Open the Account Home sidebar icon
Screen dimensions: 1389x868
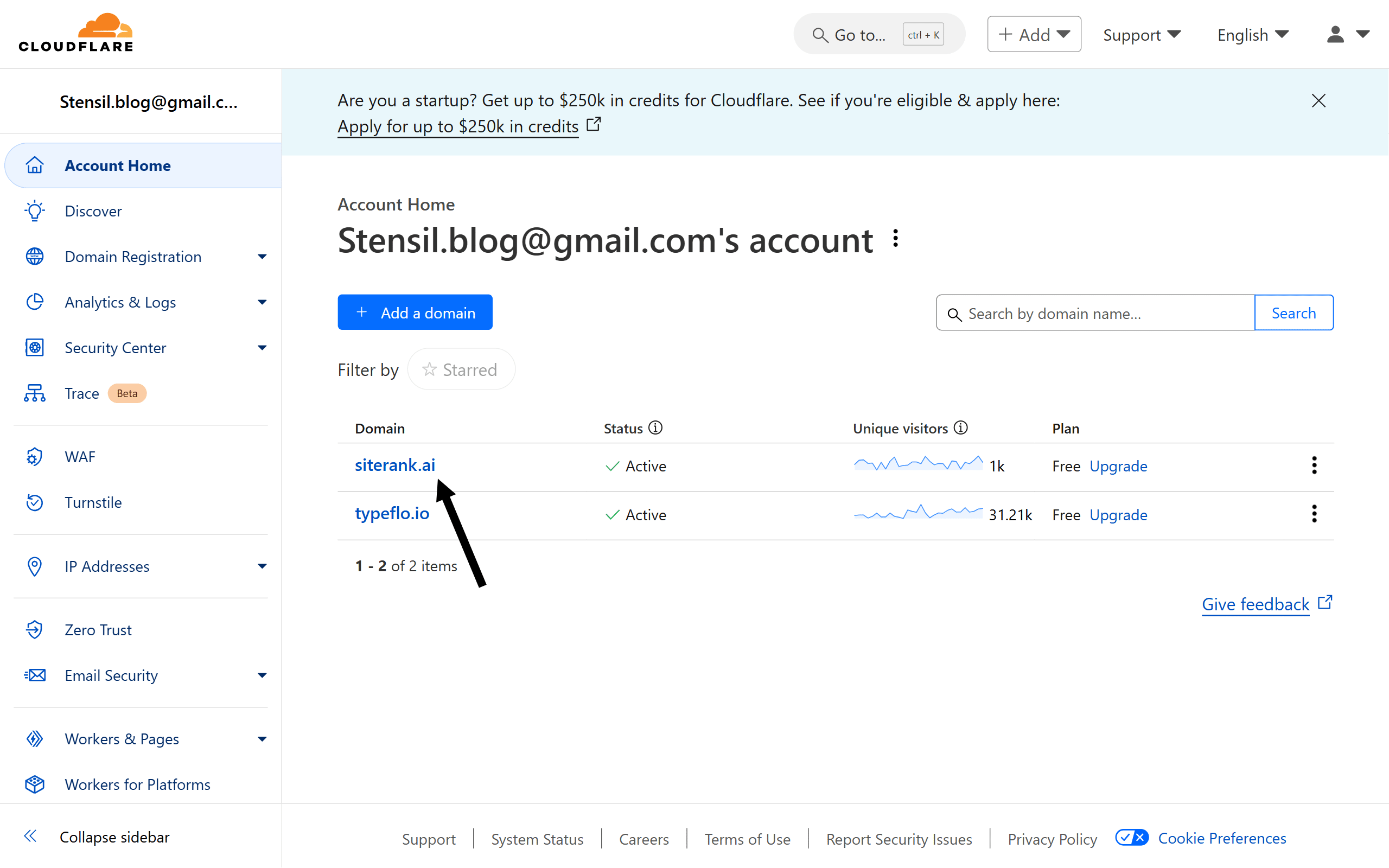coord(34,165)
